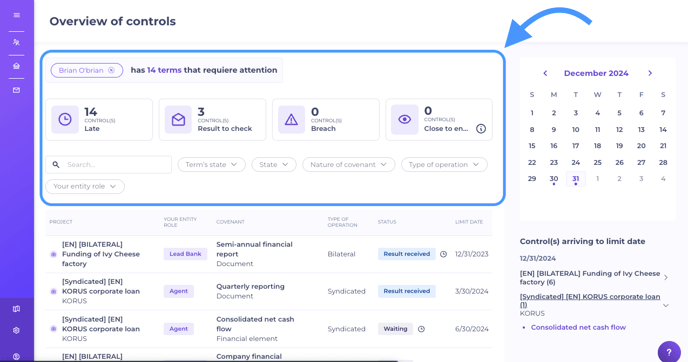Open the mail icon in sidebar

17,90
